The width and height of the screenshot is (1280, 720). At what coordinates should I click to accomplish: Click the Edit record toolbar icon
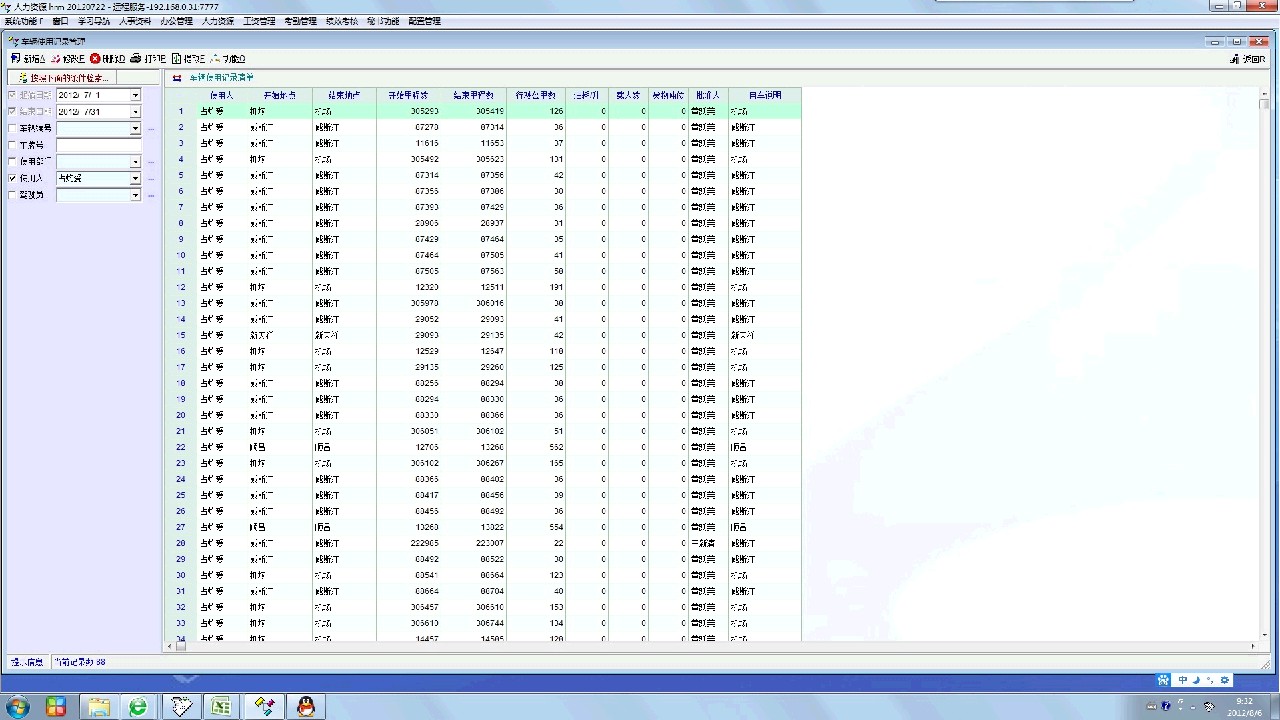[67, 59]
